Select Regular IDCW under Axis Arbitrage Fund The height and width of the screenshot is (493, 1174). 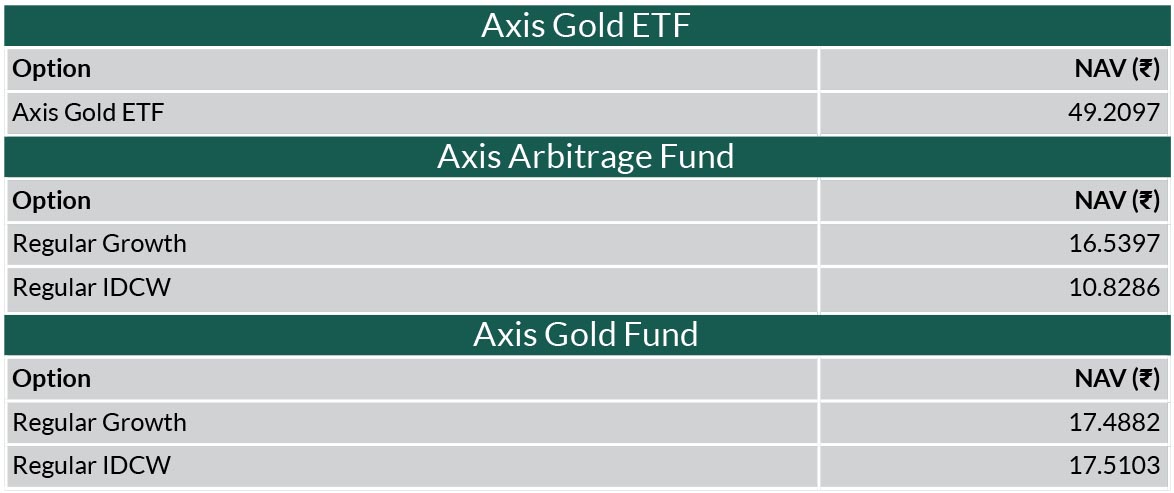(91, 288)
